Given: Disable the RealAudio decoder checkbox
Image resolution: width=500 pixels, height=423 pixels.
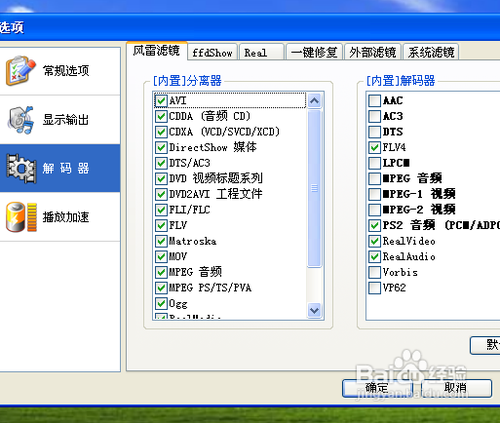Looking at the screenshot, I should click(375, 256).
